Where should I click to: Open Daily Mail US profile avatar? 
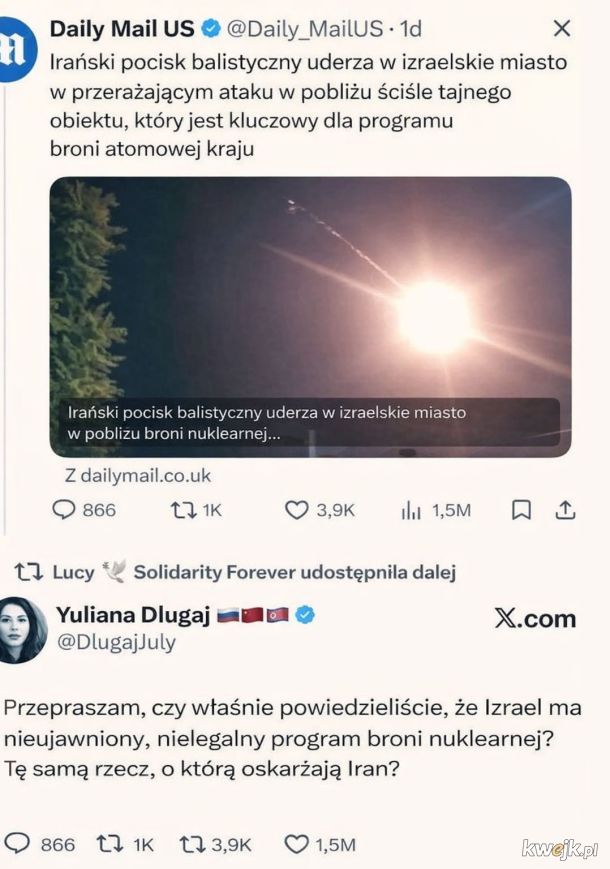17,49
